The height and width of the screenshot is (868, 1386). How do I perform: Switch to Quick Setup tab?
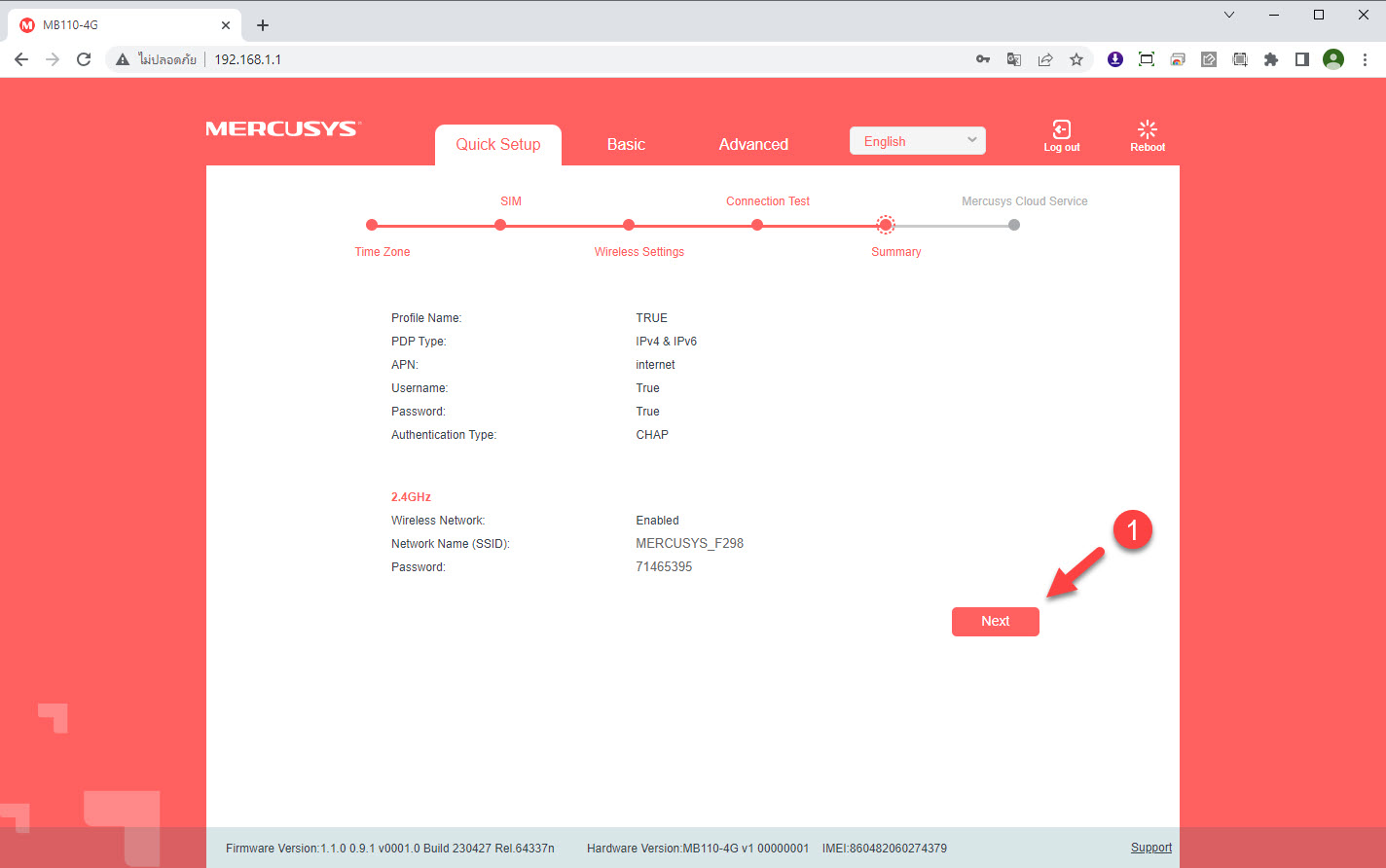click(x=498, y=144)
